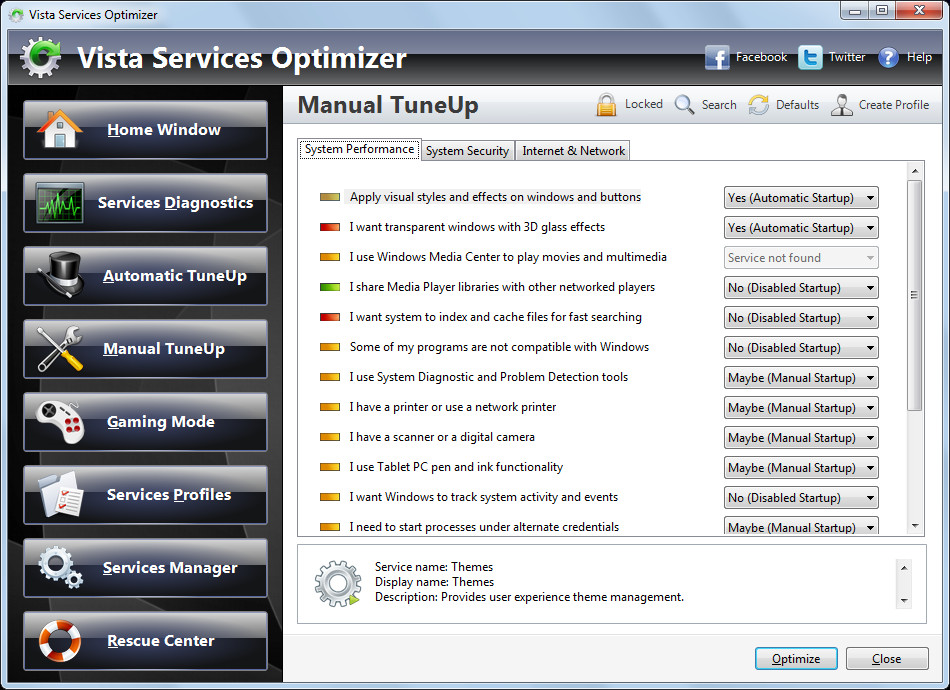Image resolution: width=950 pixels, height=690 pixels.
Task: Click red indicator beside transparent windows option
Action: tap(330, 227)
